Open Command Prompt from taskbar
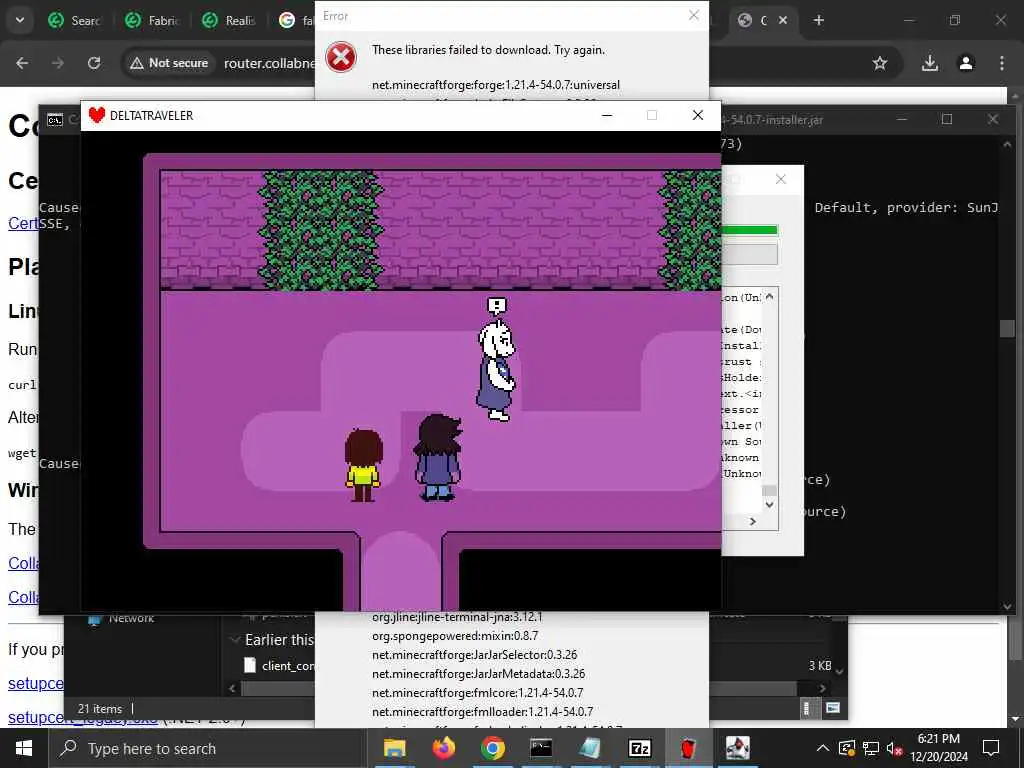Viewport: 1024px width, 768px height. click(541, 748)
